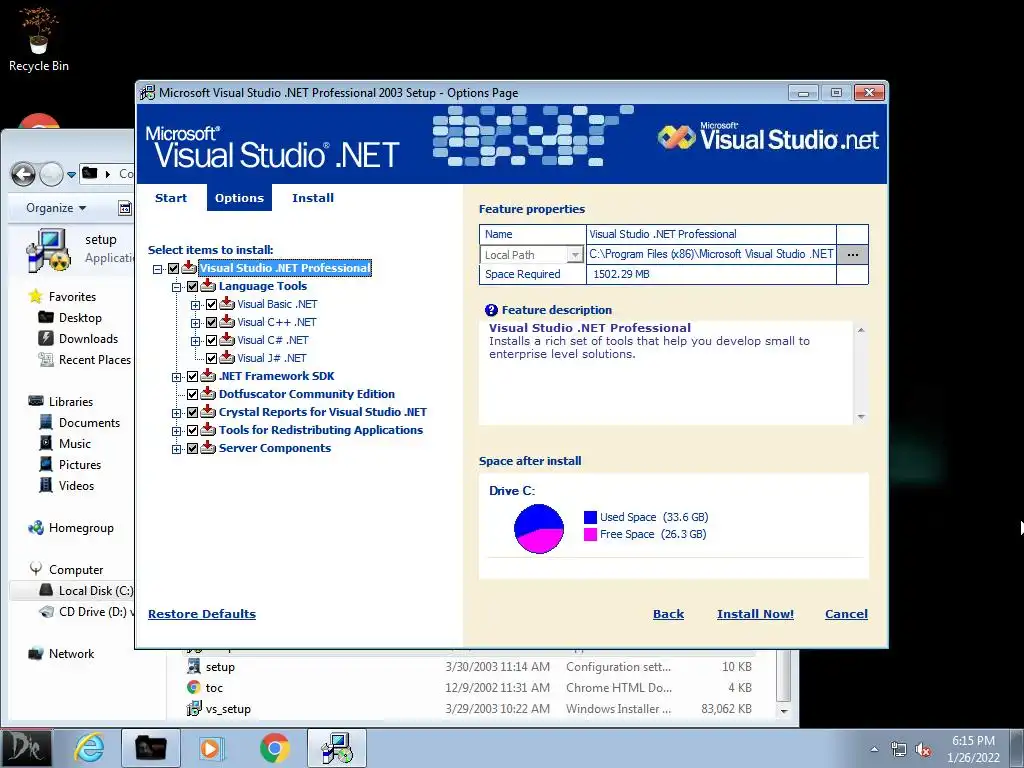Expand Tools for Redistributing Applications node

[176, 431]
